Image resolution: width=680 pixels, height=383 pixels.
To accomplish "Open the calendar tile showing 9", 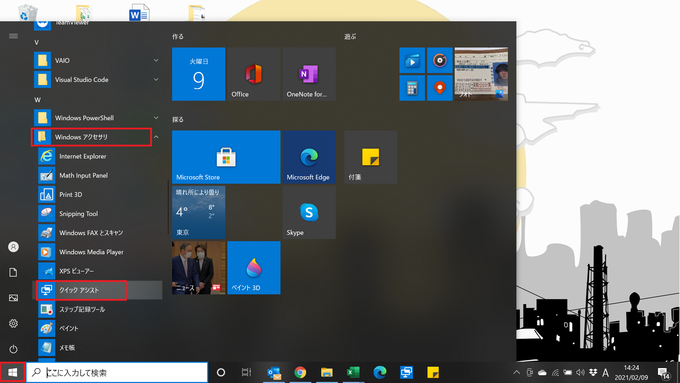I will 199,74.
